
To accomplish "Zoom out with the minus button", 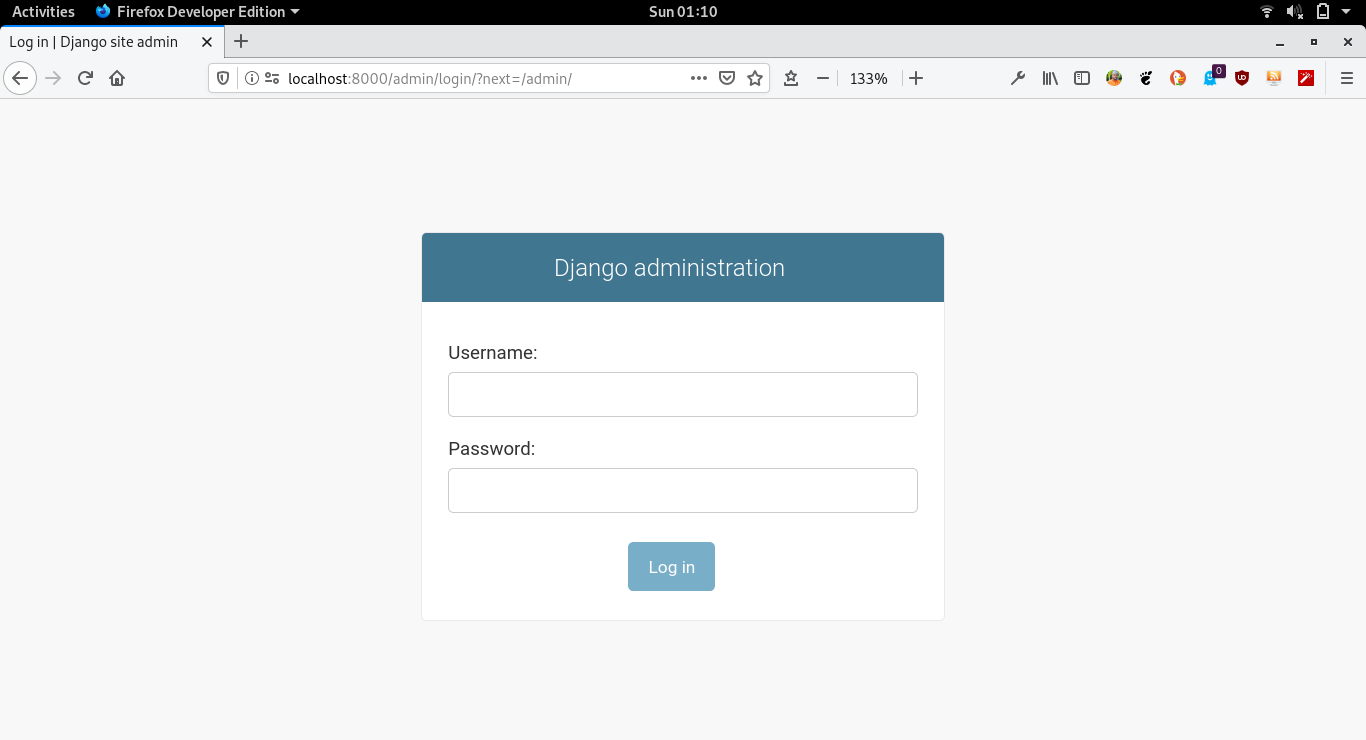I will (x=823, y=78).
